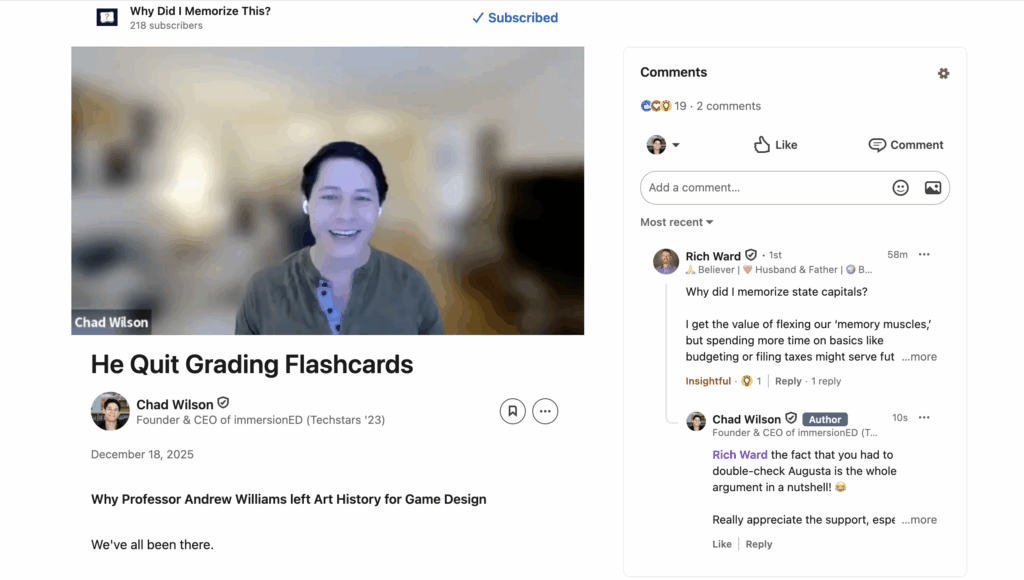This screenshot has width=1024, height=580.
Task: Click the emoji icon in comment box
Action: click(900, 188)
